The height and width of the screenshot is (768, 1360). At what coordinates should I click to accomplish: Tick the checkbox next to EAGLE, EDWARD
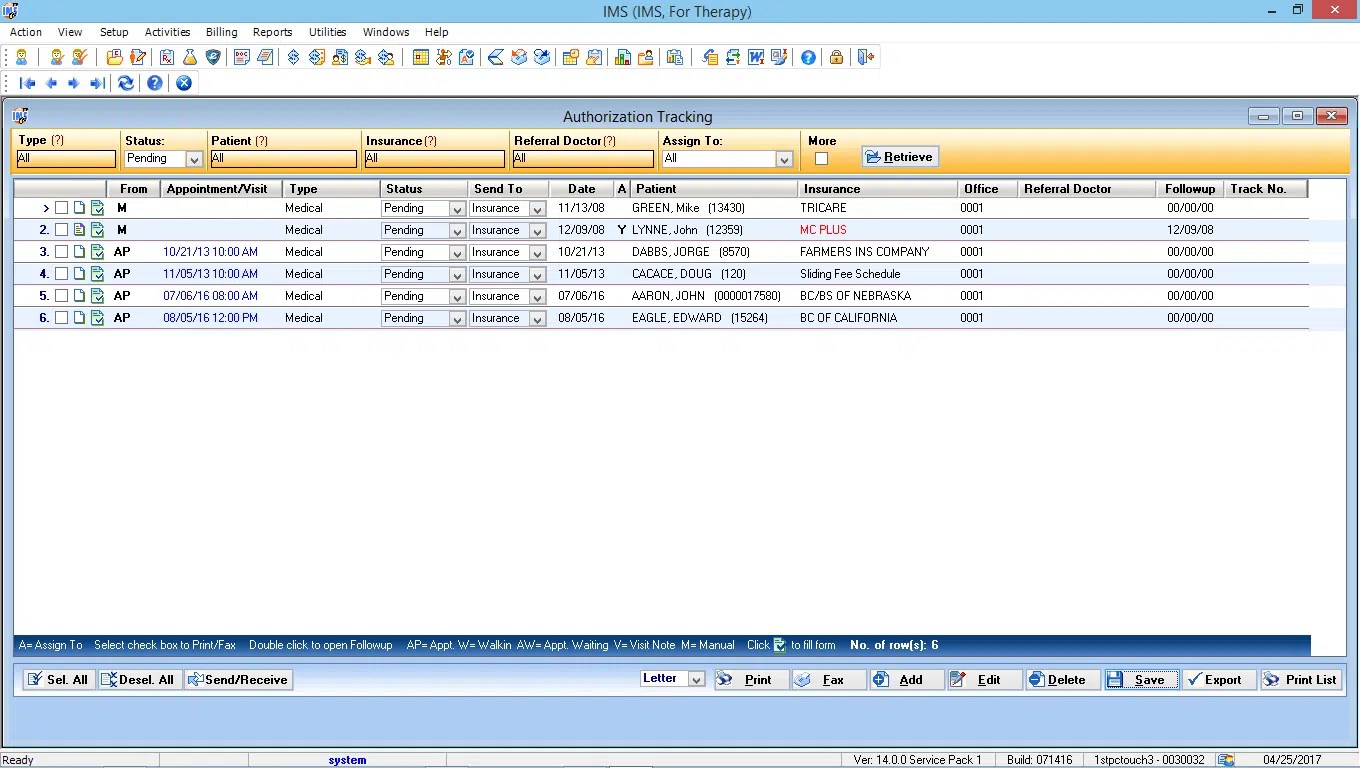[62, 318]
